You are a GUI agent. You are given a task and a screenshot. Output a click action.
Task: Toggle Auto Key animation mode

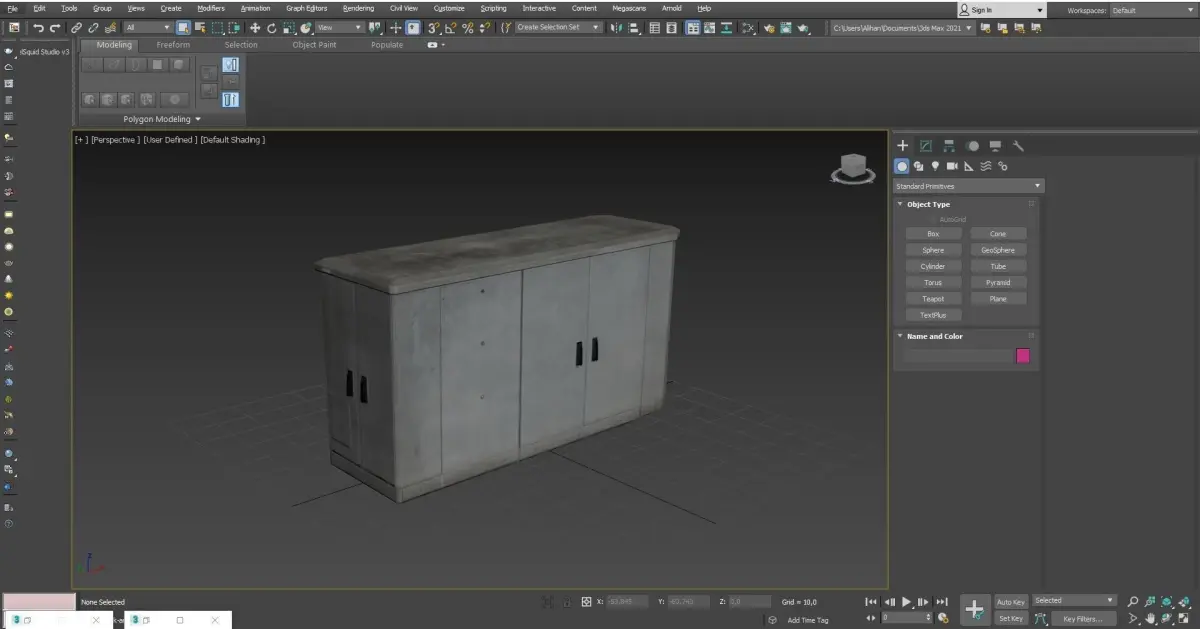(1011, 602)
